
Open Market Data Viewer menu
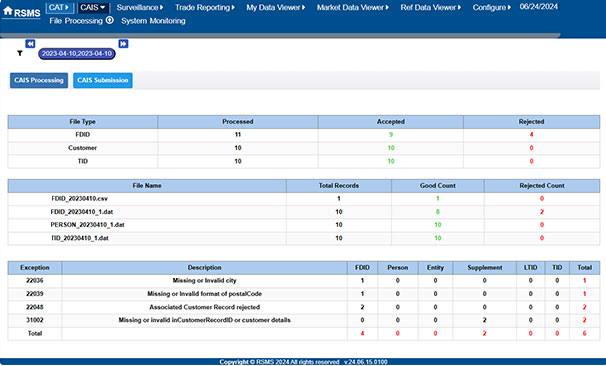(352, 7)
